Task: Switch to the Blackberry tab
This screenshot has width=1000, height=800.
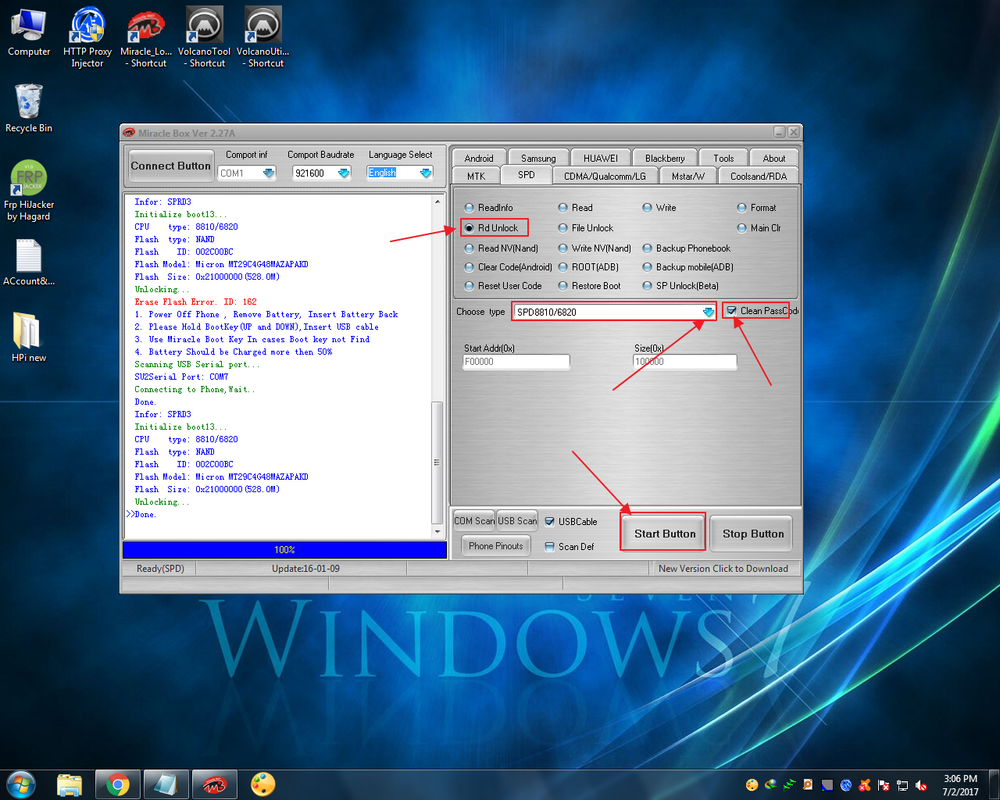Action: point(665,158)
